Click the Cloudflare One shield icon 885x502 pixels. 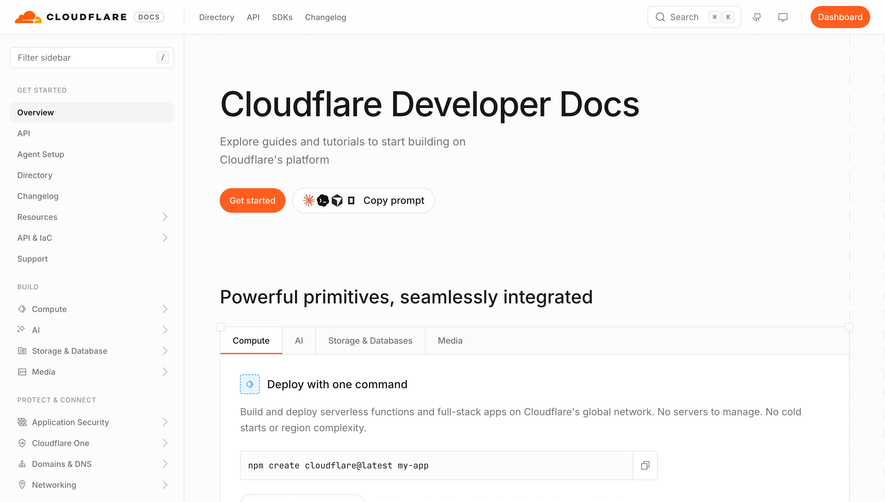point(22,443)
